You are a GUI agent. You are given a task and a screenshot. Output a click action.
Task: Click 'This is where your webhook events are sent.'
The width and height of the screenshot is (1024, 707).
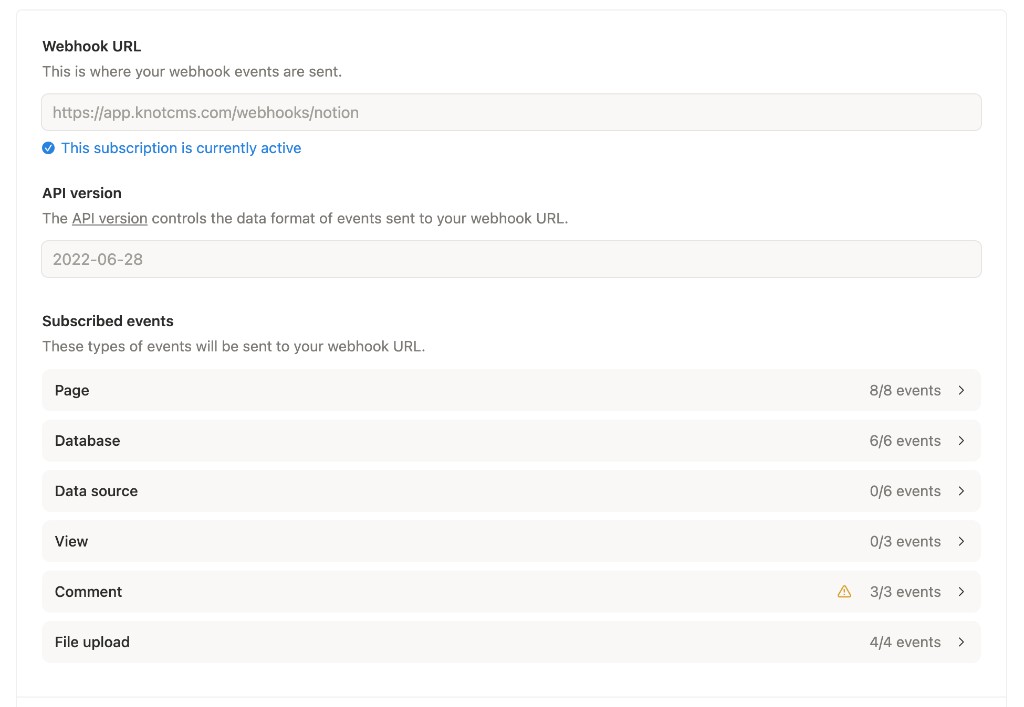(192, 72)
